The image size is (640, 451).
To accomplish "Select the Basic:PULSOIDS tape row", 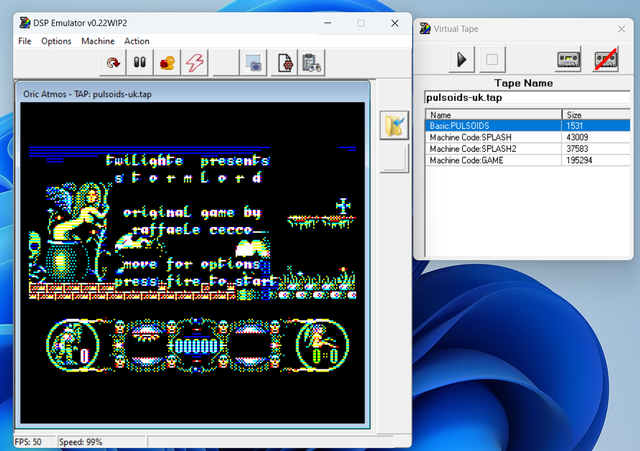I will click(x=528, y=126).
